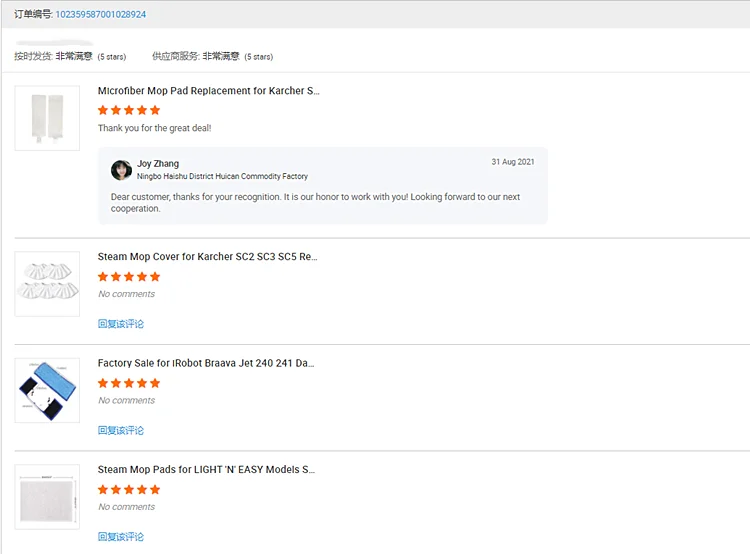Click the Joy Zhang name
Viewport: 750px width, 554px height.
158,164
